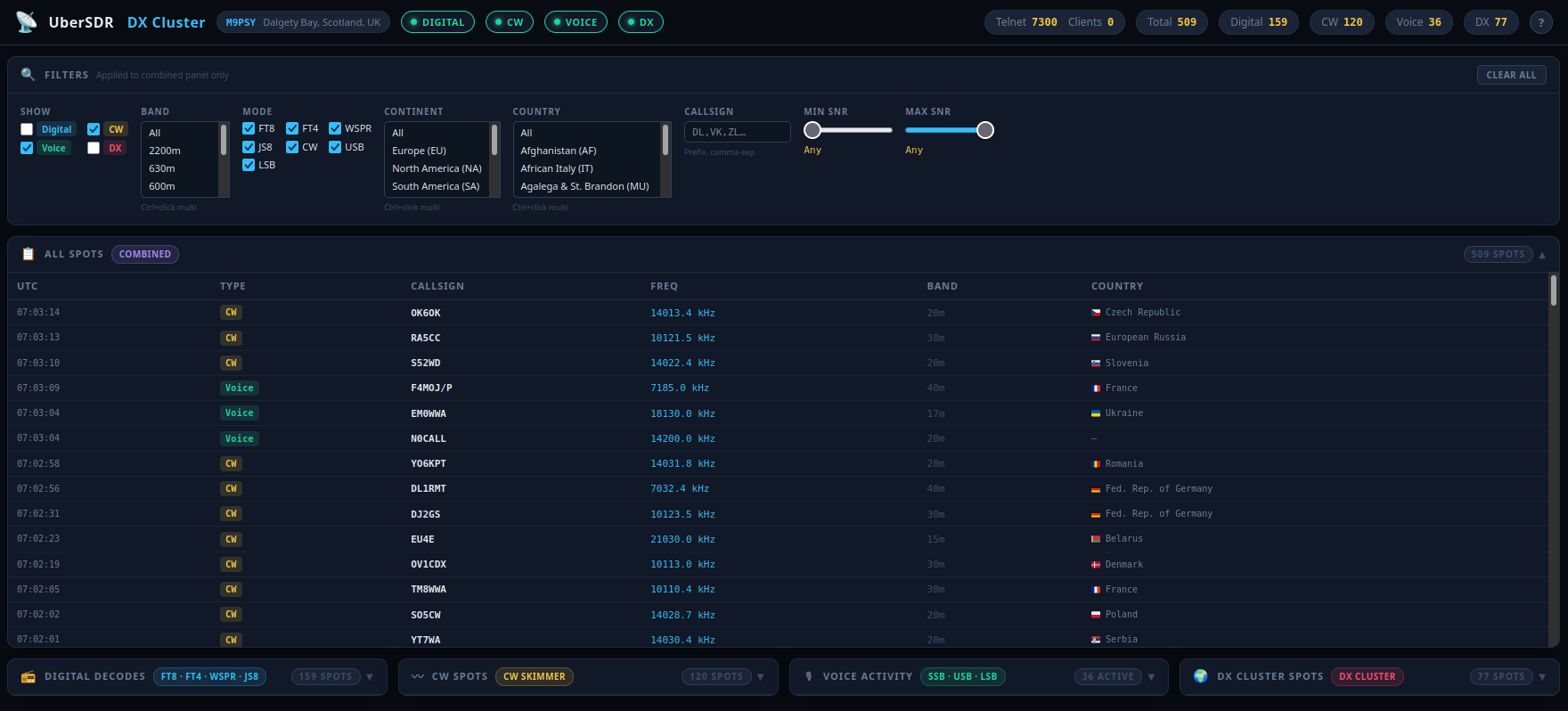This screenshot has width=1568, height=711.
Task: Click the Voice Activity microphone icon
Action: tap(809, 676)
